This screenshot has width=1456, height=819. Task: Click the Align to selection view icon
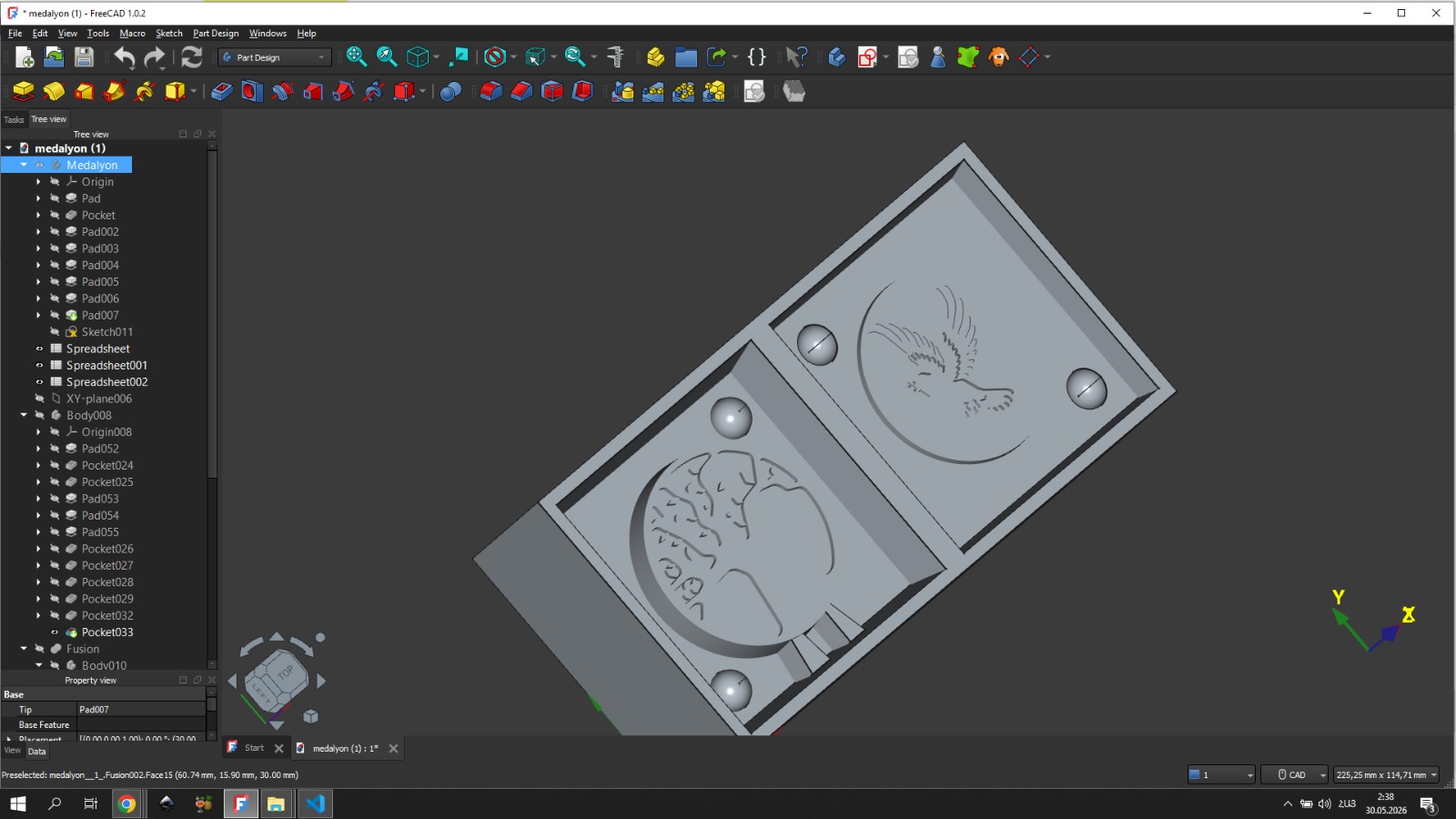(x=460, y=57)
